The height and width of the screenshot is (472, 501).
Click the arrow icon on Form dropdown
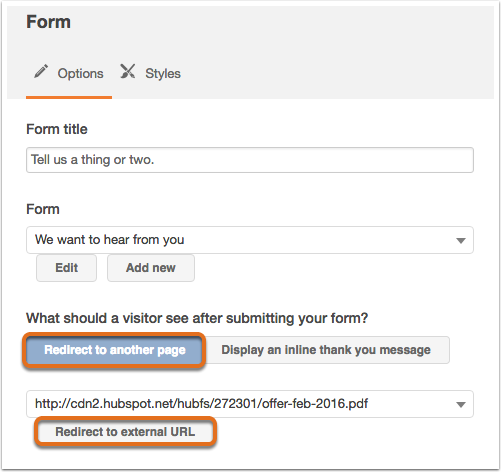coord(461,240)
